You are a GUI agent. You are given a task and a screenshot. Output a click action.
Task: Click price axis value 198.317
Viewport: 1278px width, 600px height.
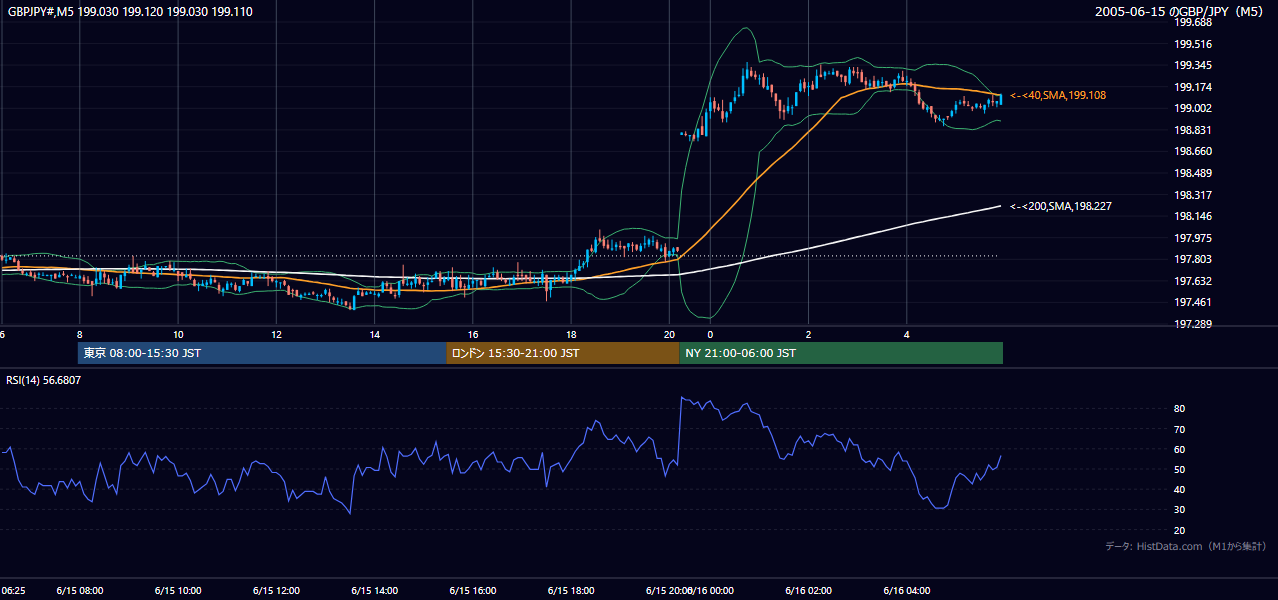tap(1192, 195)
